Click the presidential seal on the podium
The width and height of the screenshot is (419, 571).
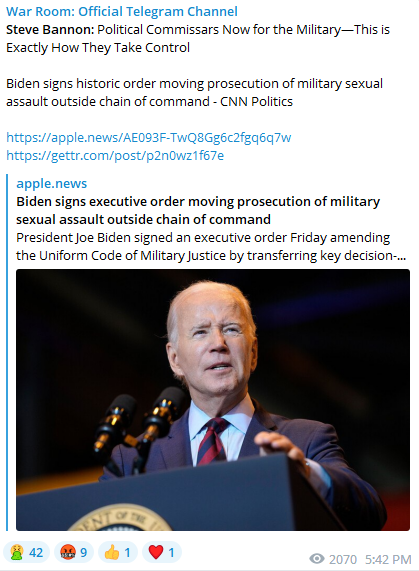120,517
